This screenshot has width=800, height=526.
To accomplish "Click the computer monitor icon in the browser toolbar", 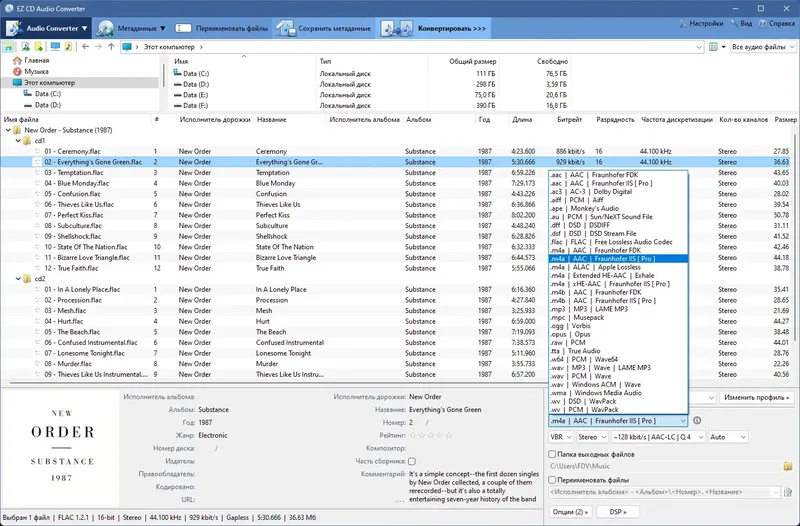I will coord(55,47).
